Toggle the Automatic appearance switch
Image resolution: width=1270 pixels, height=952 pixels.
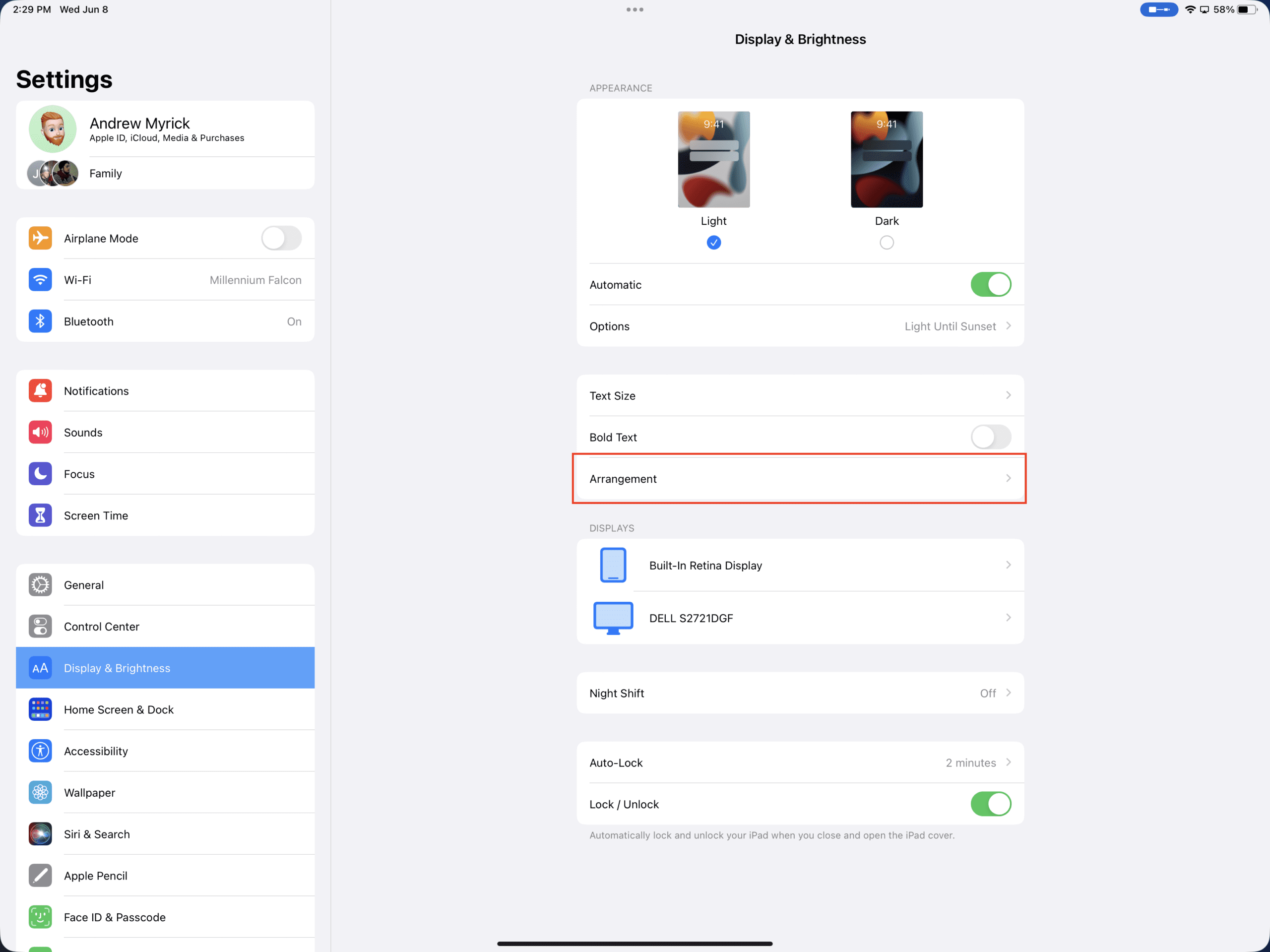click(991, 285)
